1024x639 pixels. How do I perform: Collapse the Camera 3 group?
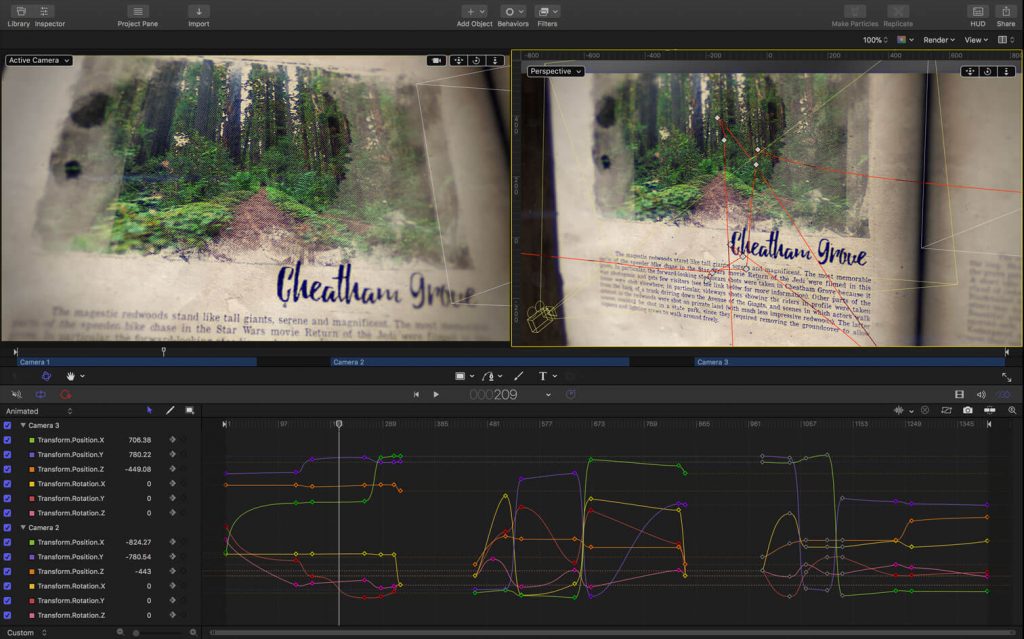coord(23,426)
